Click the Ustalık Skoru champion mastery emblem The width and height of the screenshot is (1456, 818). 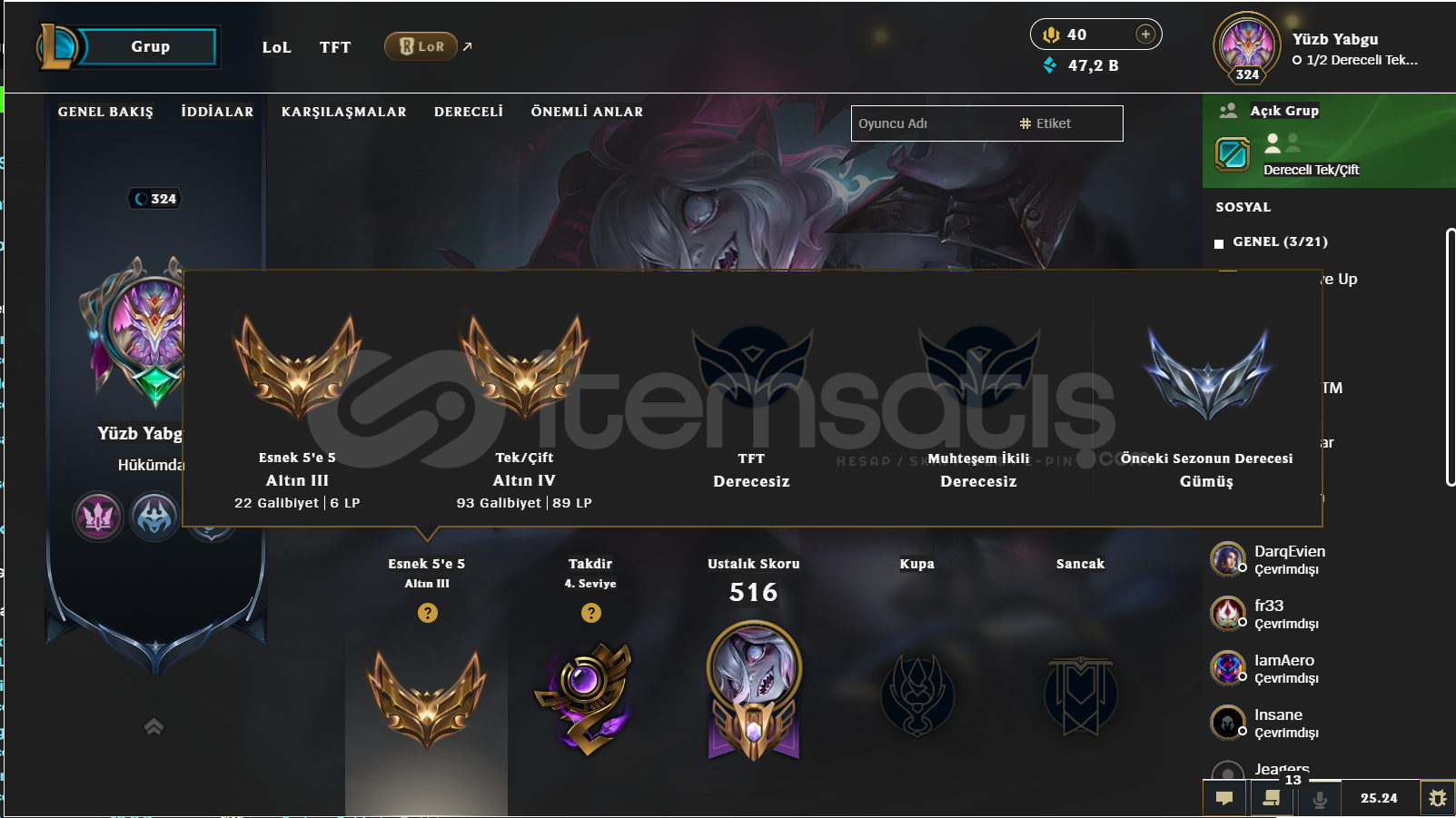(754, 690)
